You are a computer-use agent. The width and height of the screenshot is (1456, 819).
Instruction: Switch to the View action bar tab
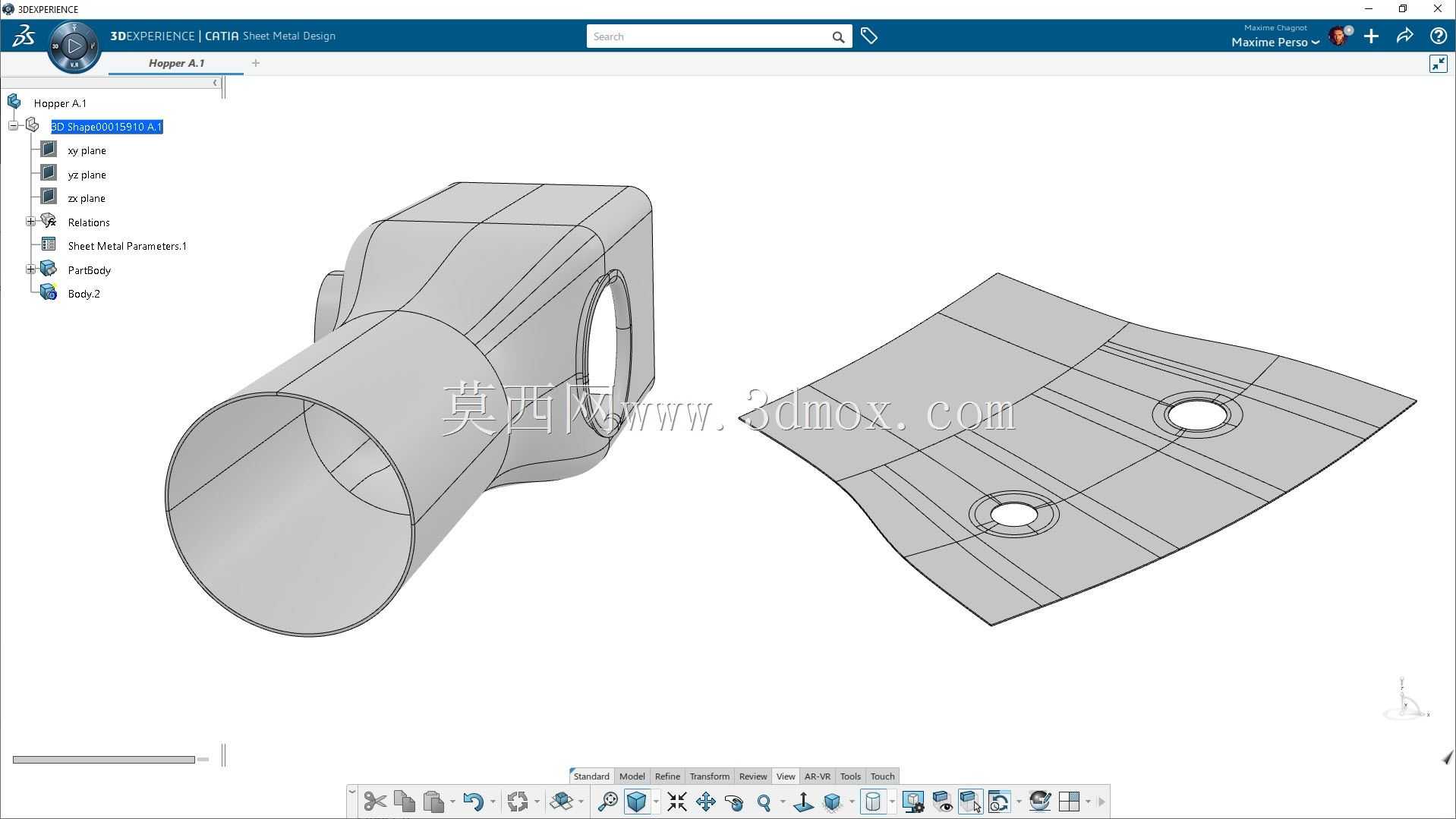(786, 776)
